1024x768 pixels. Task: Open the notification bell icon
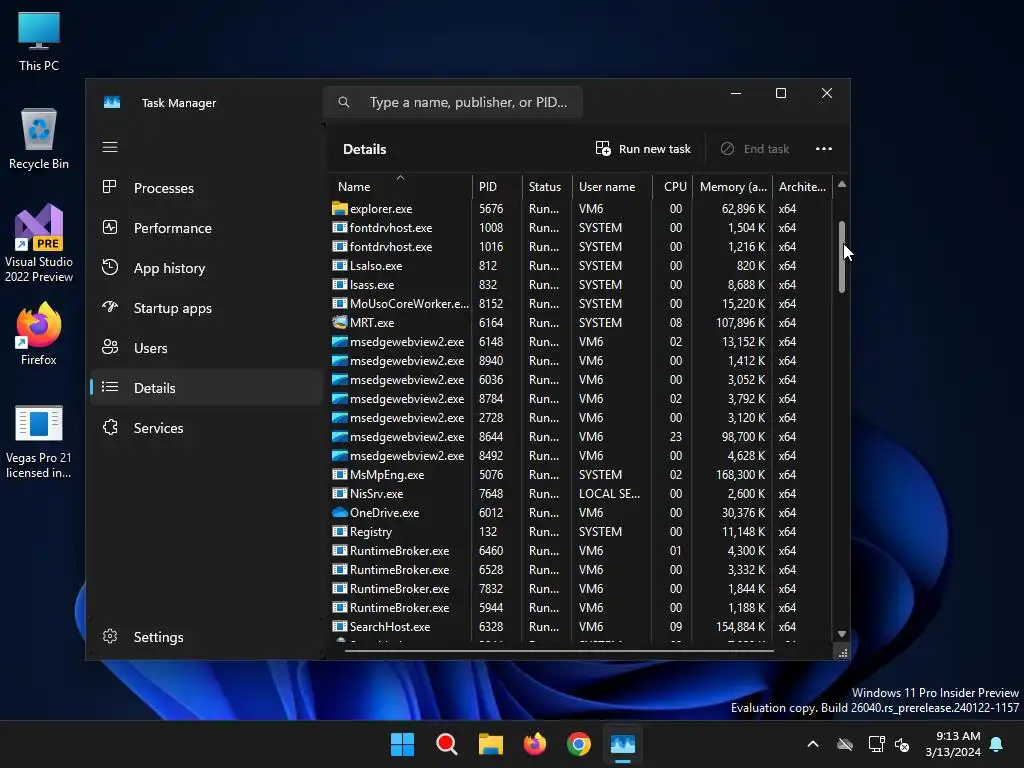click(997, 744)
